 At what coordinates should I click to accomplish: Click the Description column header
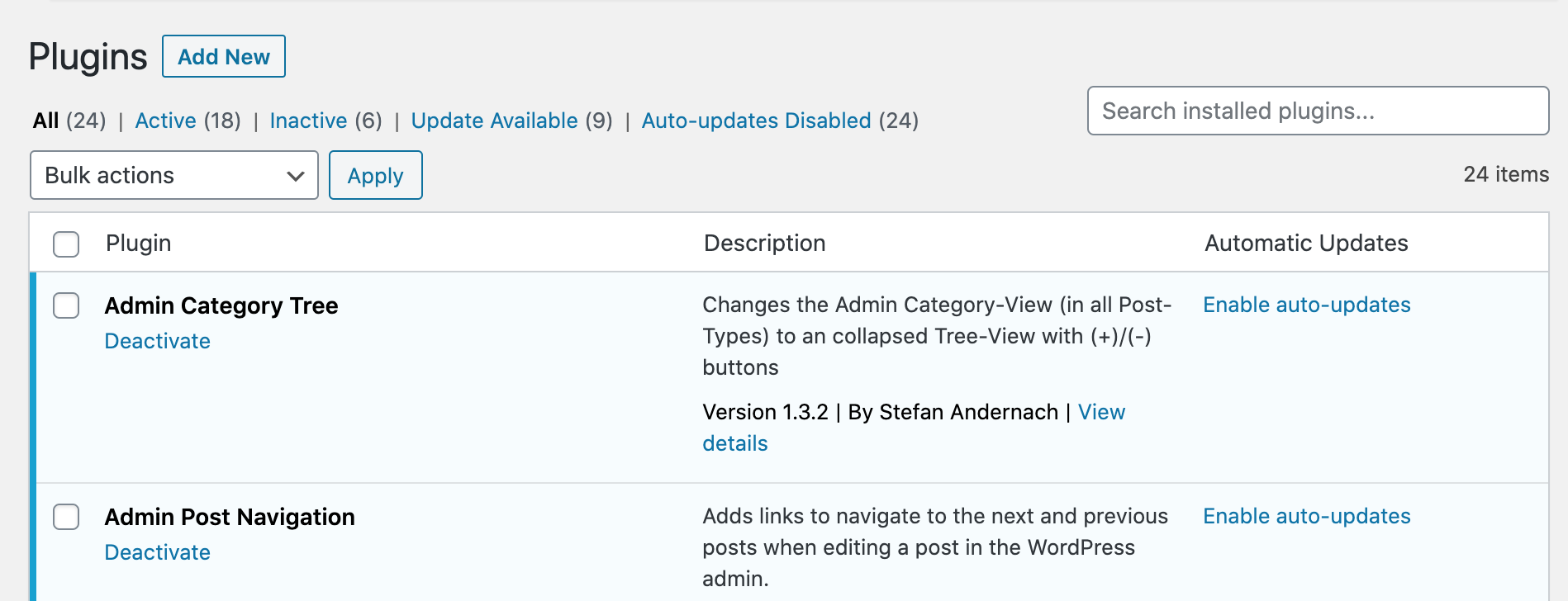coord(764,243)
